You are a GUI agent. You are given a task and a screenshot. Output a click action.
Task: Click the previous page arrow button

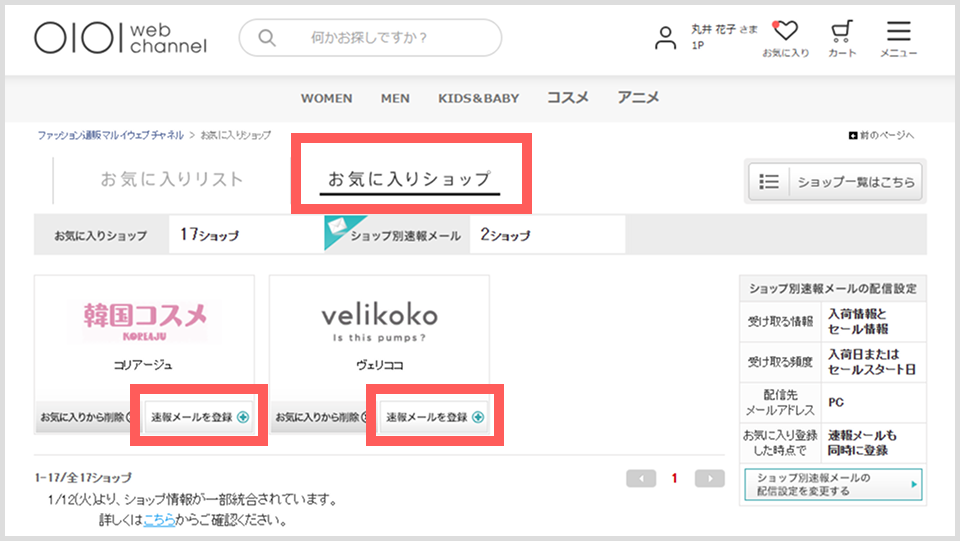point(641,479)
